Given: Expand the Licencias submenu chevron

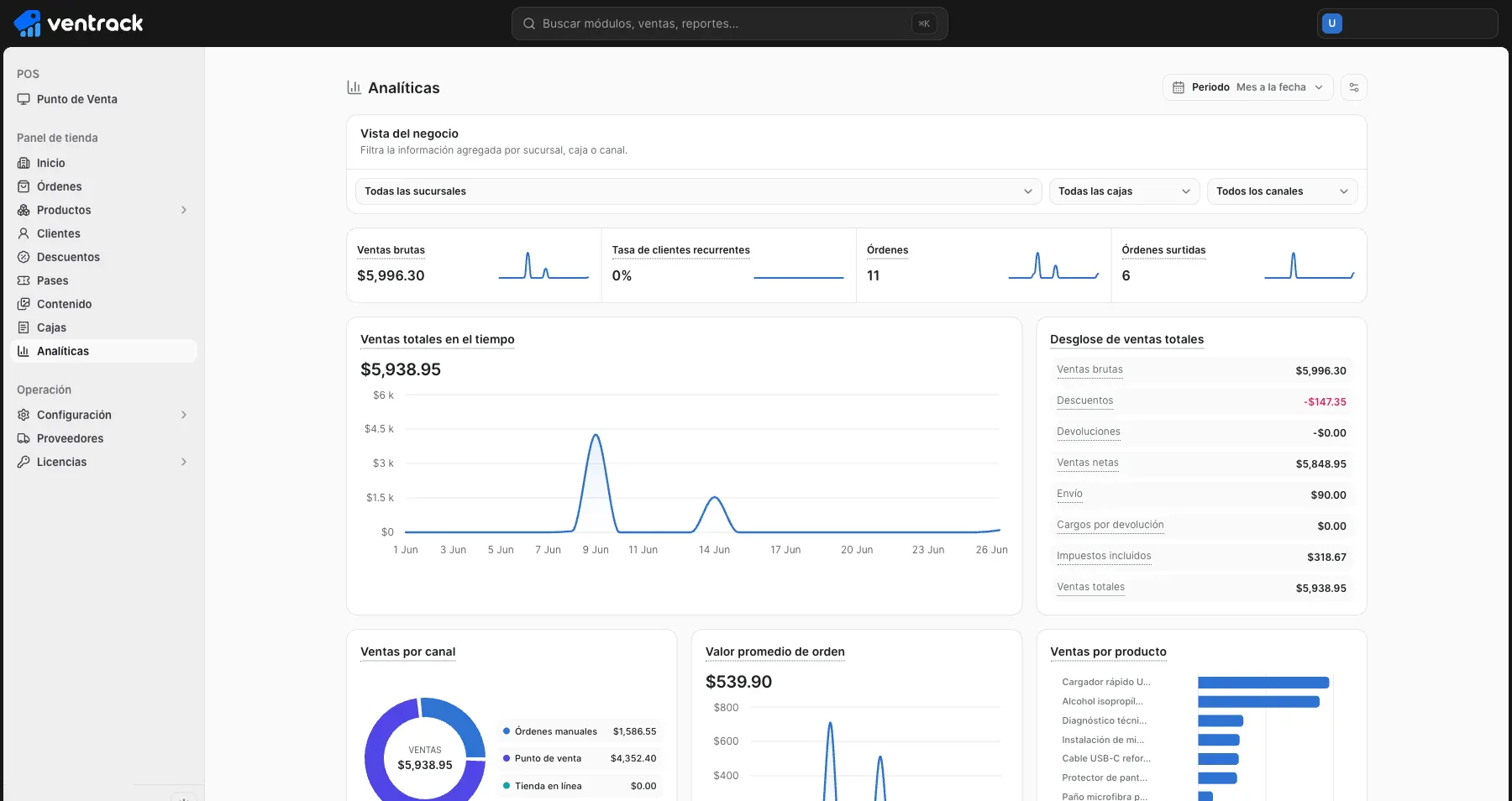Looking at the screenshot, I should (x=184, y=462).
